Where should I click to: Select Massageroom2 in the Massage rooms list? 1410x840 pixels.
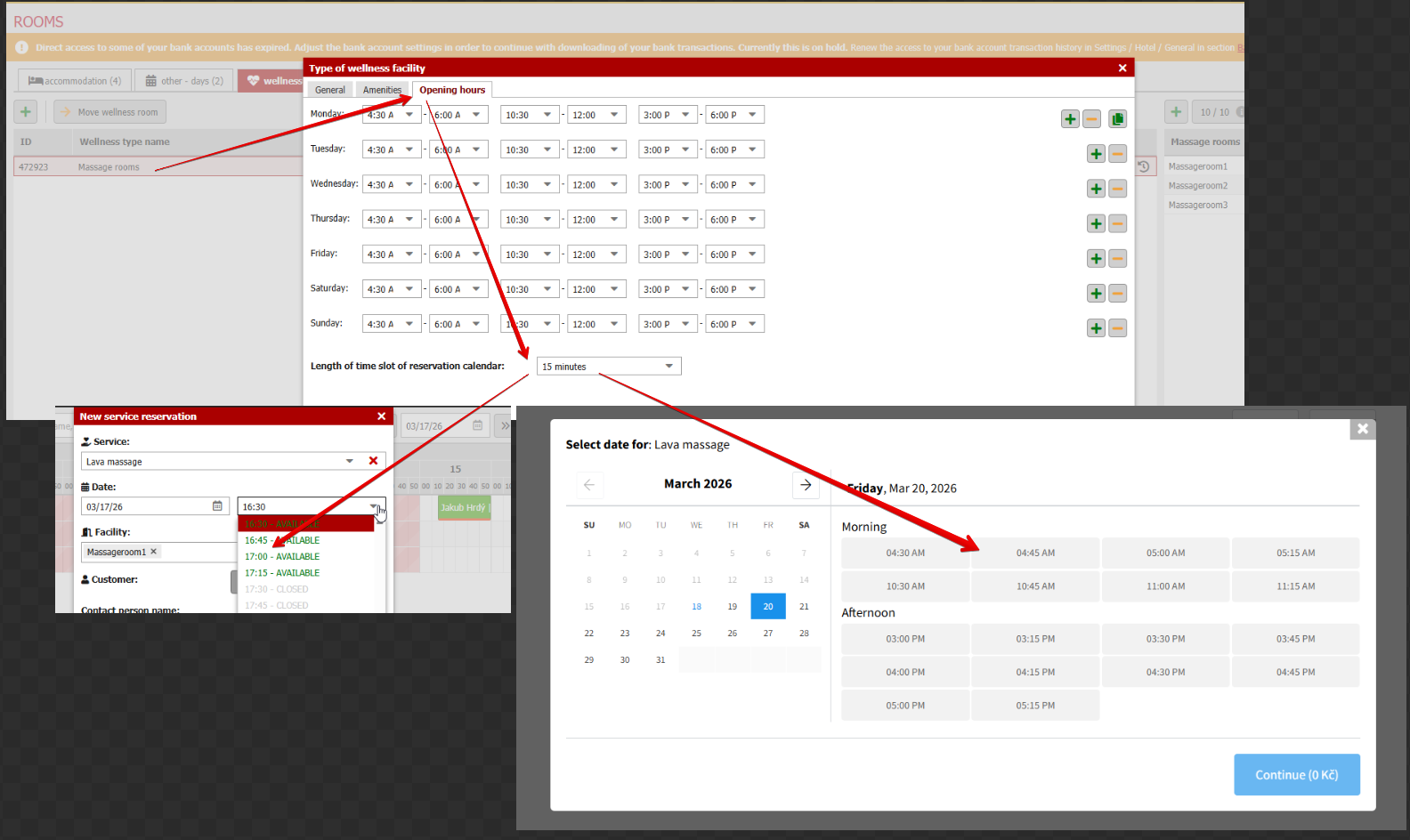pos(1197,186)
